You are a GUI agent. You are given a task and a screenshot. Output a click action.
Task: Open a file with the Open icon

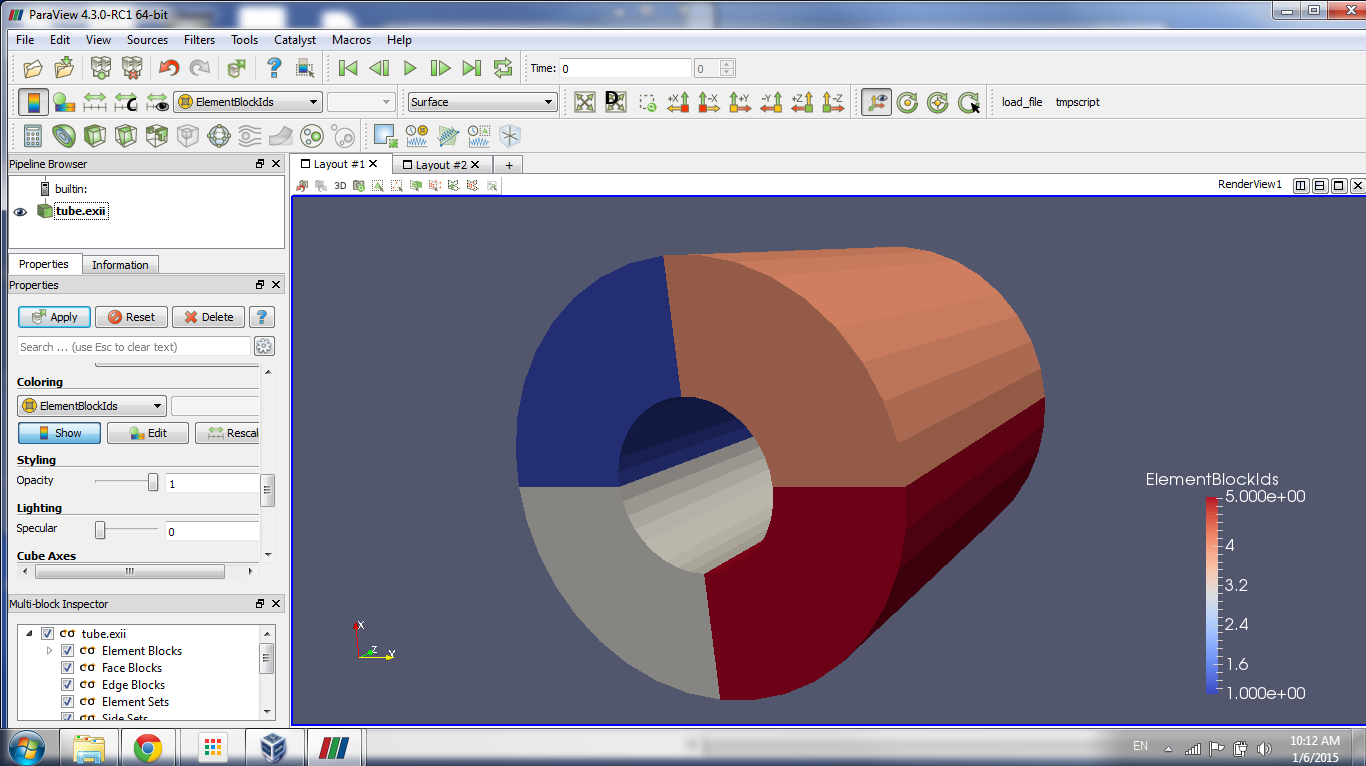pyautogui.click(x=33, y=68)
